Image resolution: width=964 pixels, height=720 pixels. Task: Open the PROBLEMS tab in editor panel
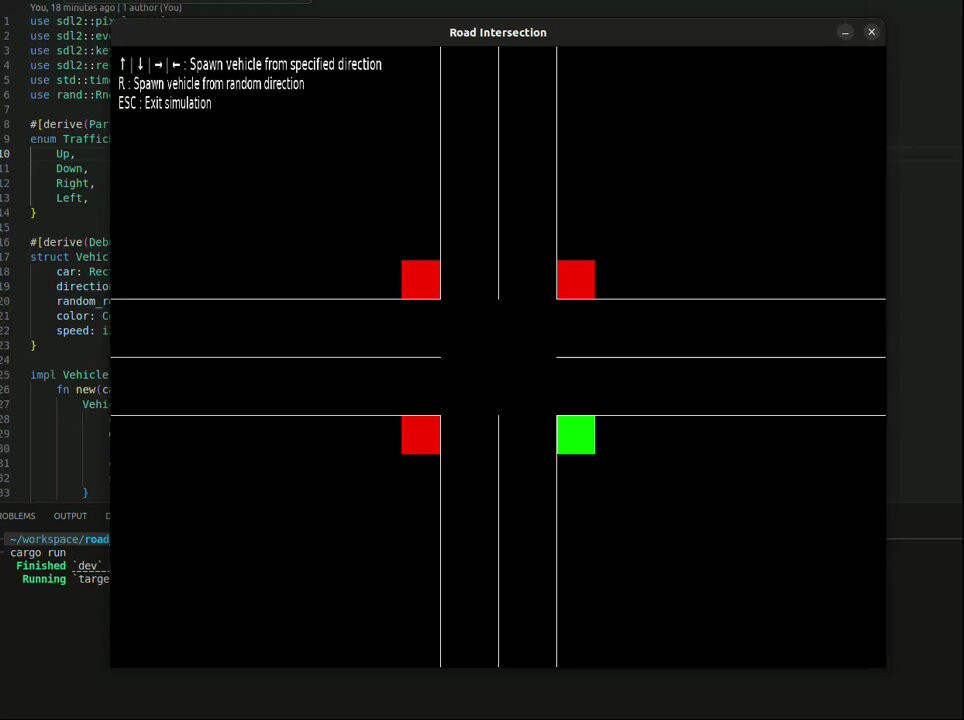coord(18,516)
